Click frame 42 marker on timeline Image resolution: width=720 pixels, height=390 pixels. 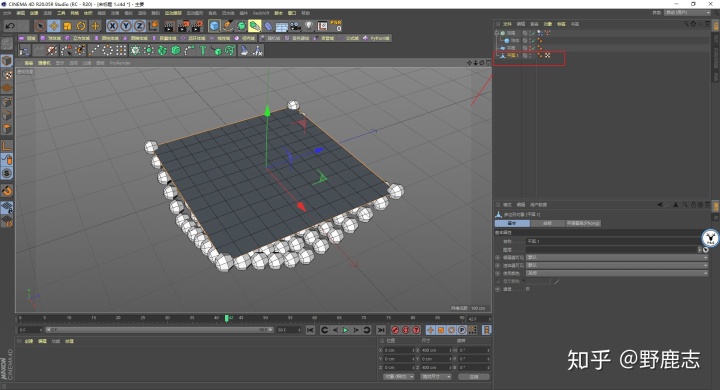click(x=226, y=318)
